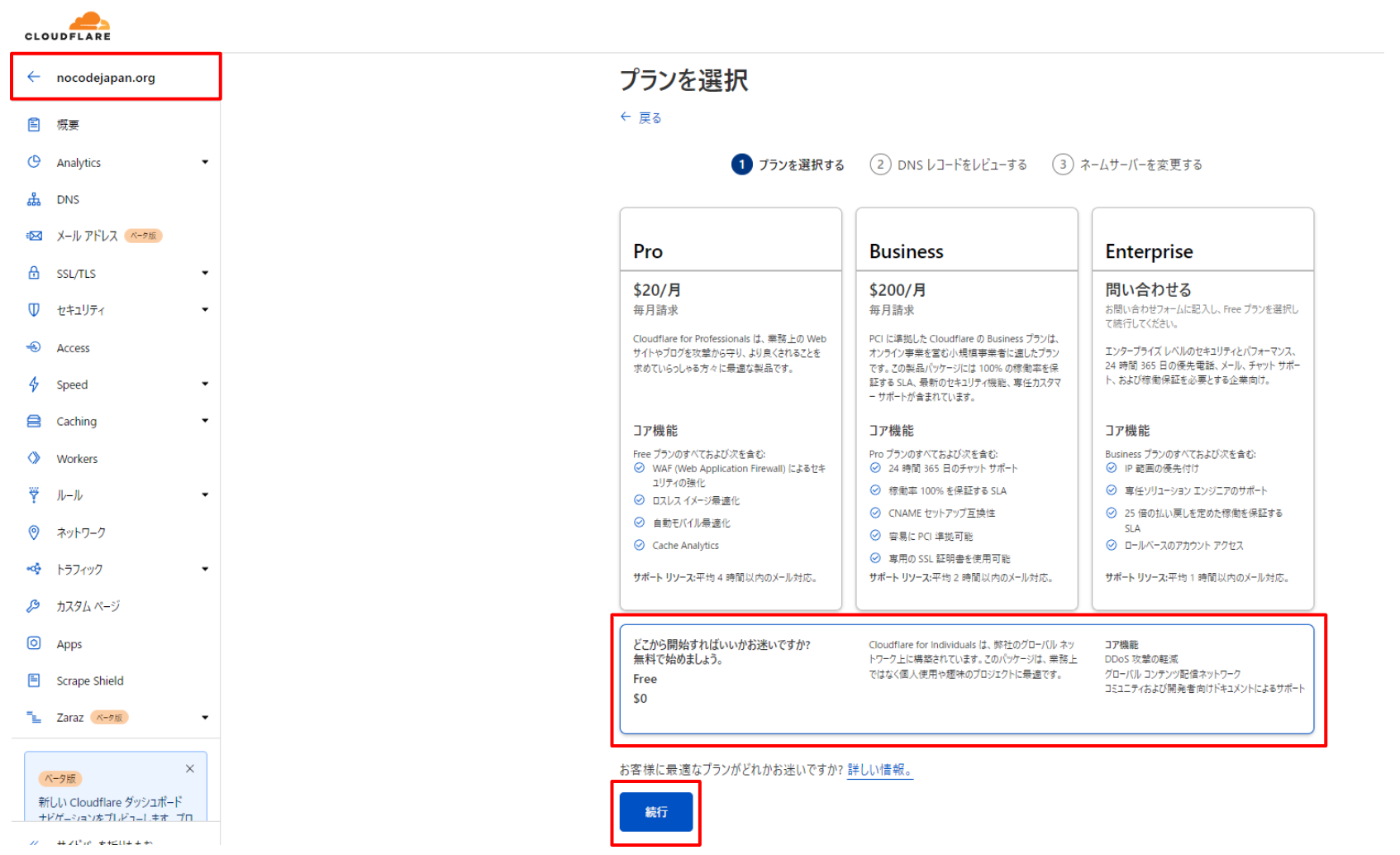Expand the ルール submenu arrow

[205, 494]
